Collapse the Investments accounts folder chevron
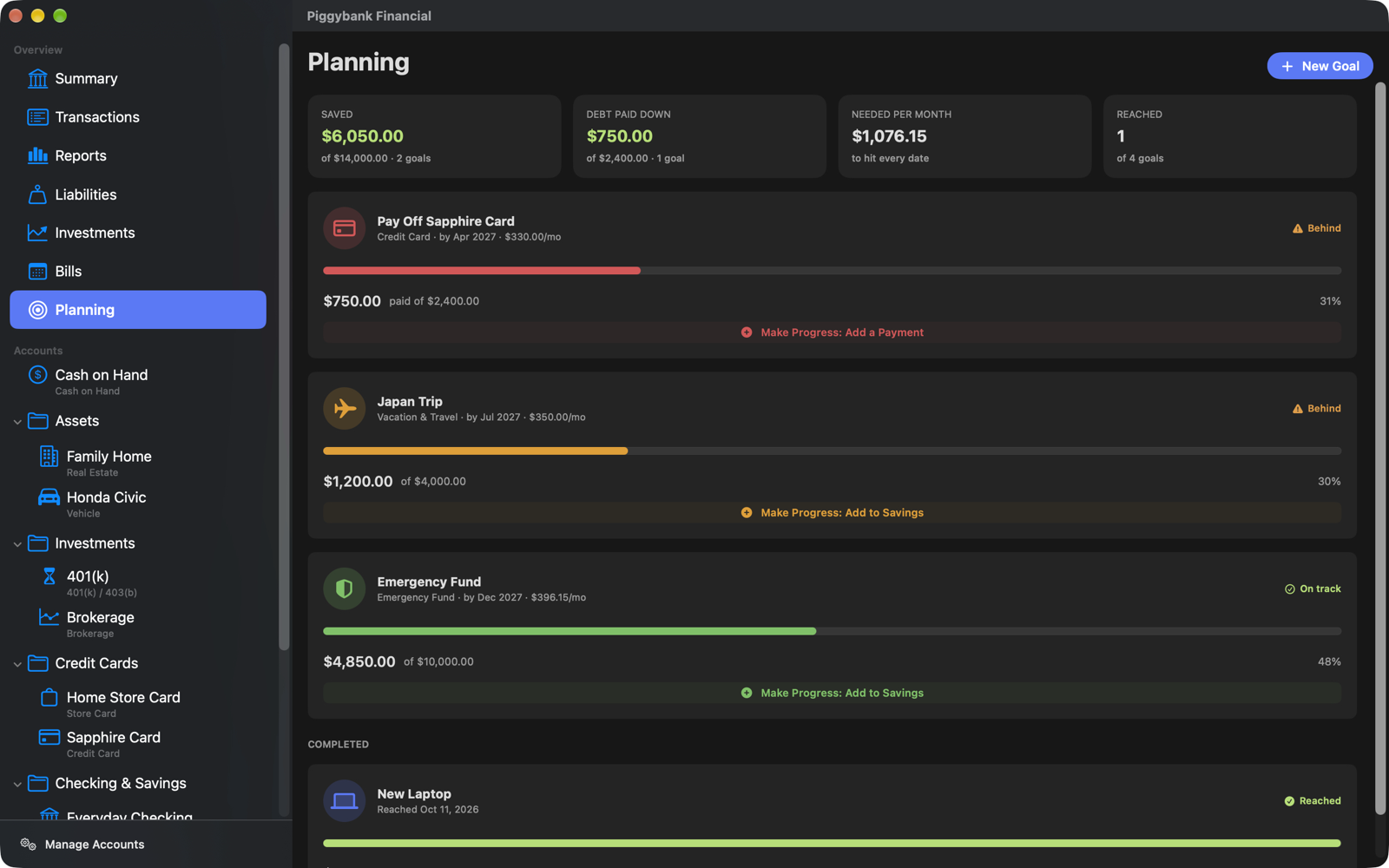 coord(17,544)
